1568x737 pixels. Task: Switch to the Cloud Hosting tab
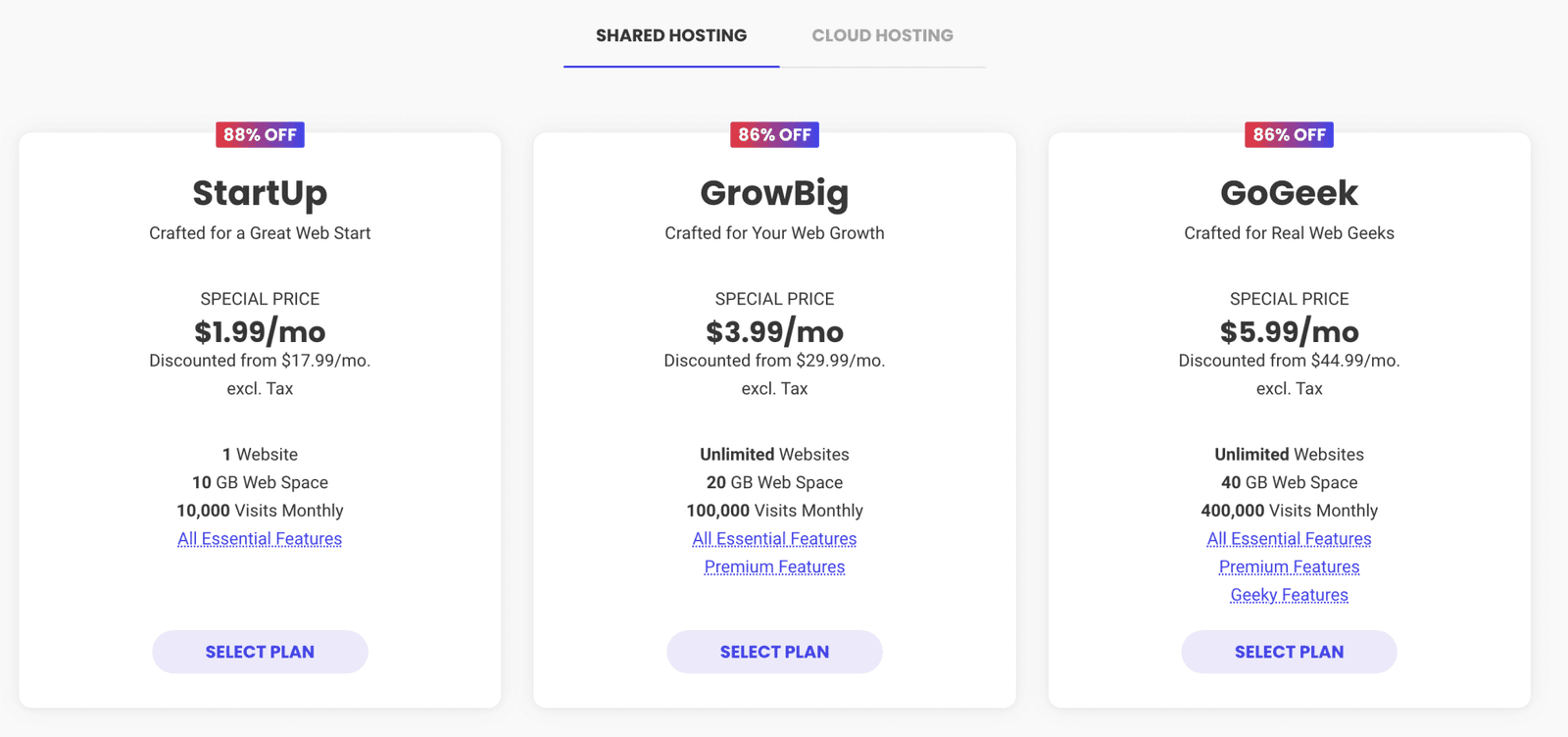(x=882, y=35)
